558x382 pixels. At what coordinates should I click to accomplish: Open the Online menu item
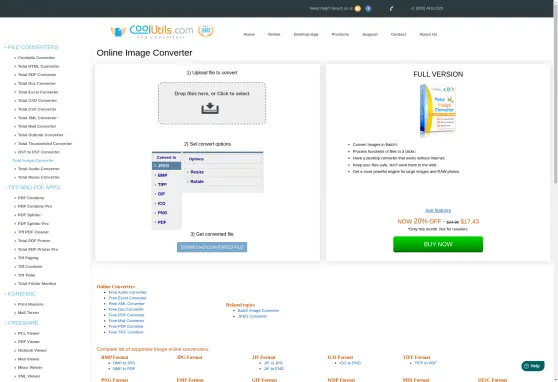pyautogui.click(x=274, y=35)
